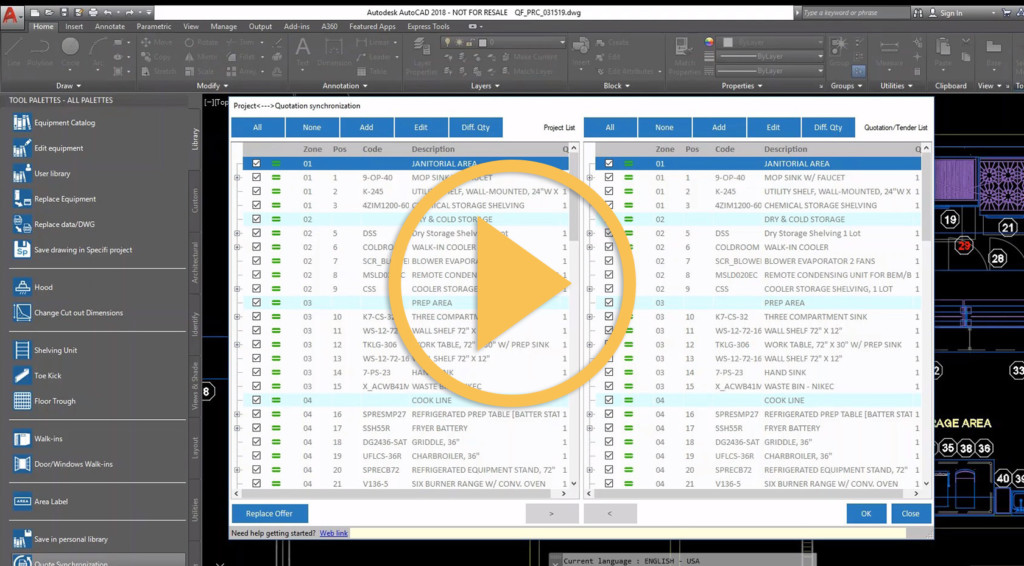Viewport: 1024px width, 566px height.
Task: Click OK in the synchronization dialog
Action: click(x=866, y=514)
